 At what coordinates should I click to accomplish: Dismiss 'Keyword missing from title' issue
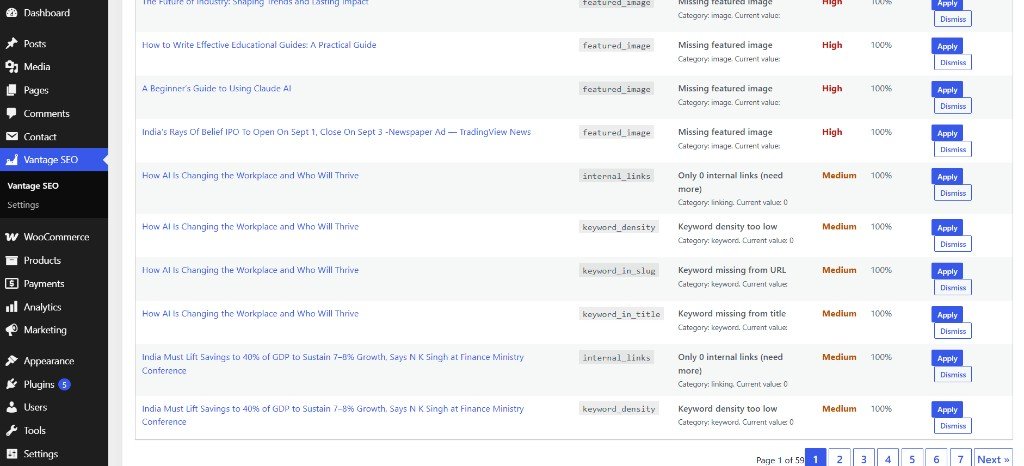953,331
